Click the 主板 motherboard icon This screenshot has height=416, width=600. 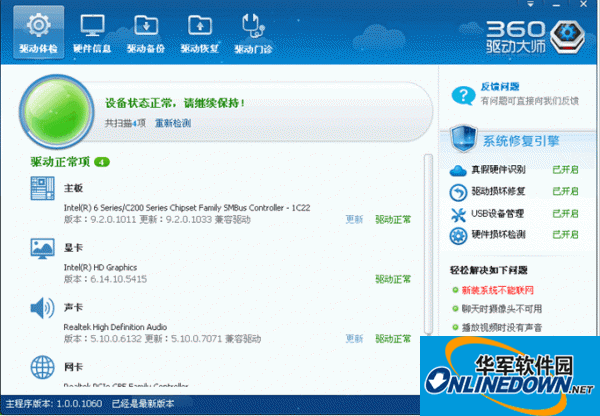pyautogui.click(x=42, y=188)
